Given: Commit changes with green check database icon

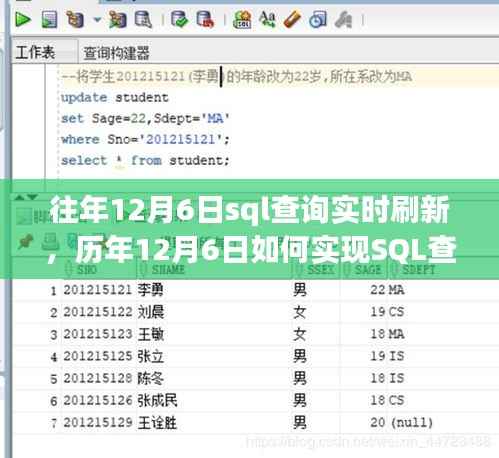Looking at the screenshot, I should pyautogui.click(x=179, y=19).
